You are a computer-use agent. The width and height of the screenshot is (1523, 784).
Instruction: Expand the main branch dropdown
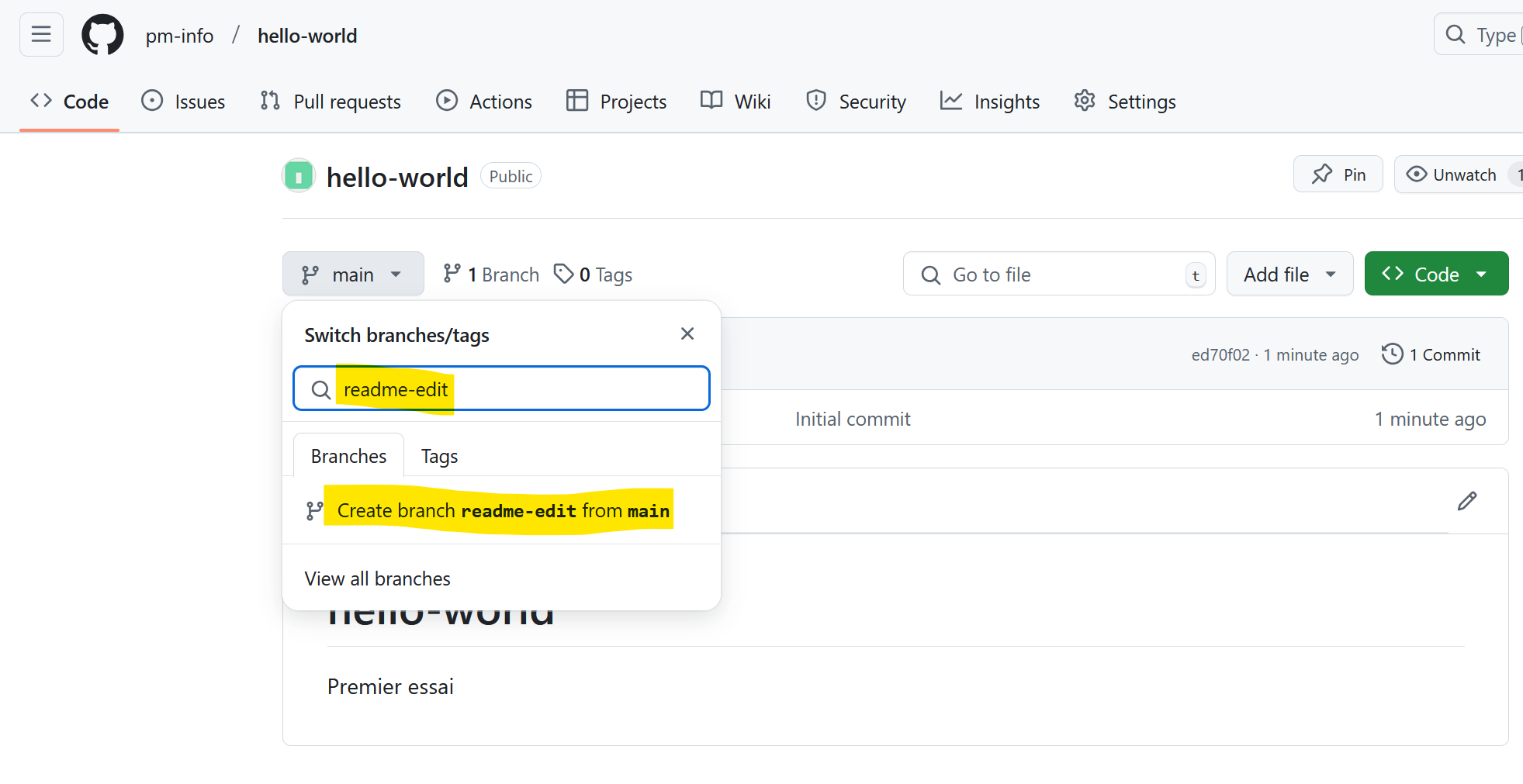click(x=353, y=275)
